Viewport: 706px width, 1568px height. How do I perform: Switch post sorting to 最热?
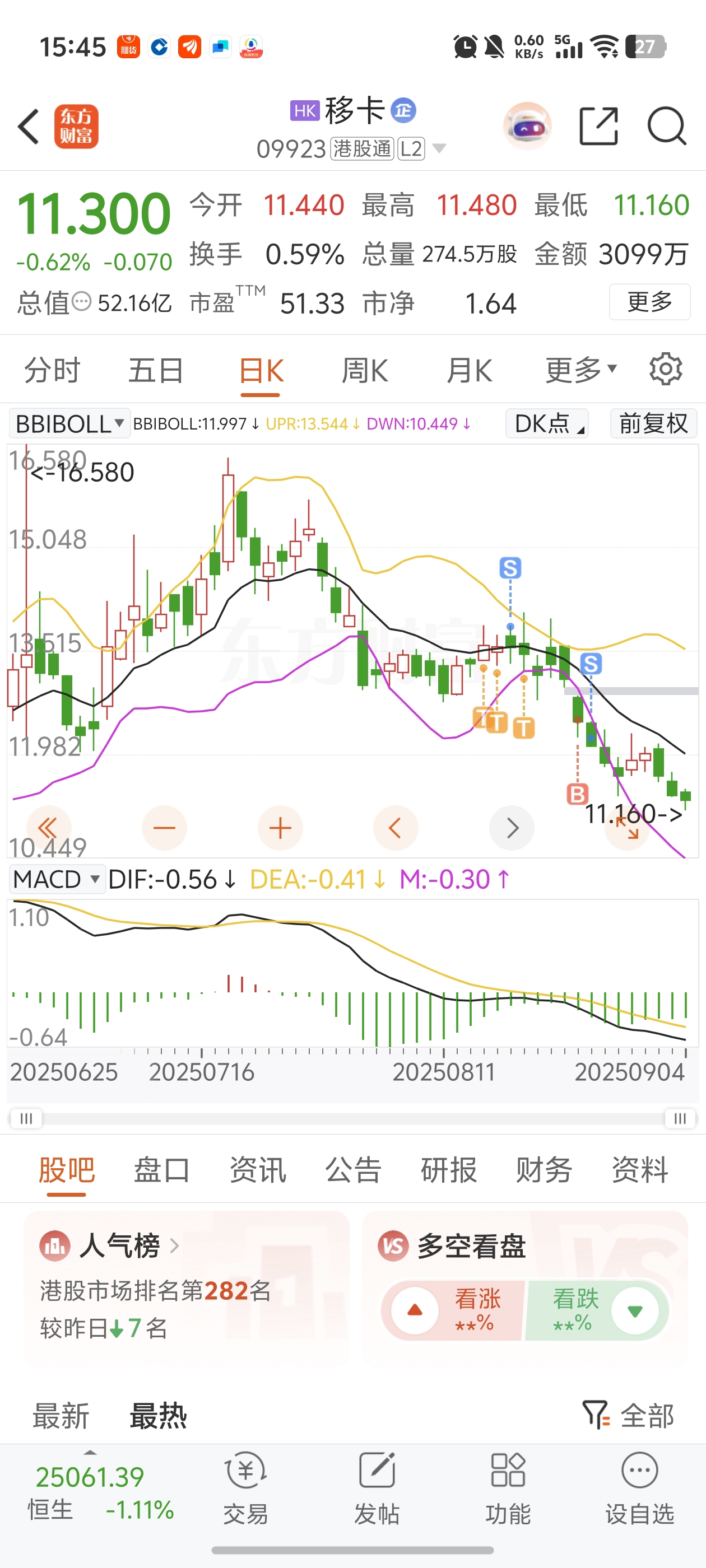(159, 1415)
